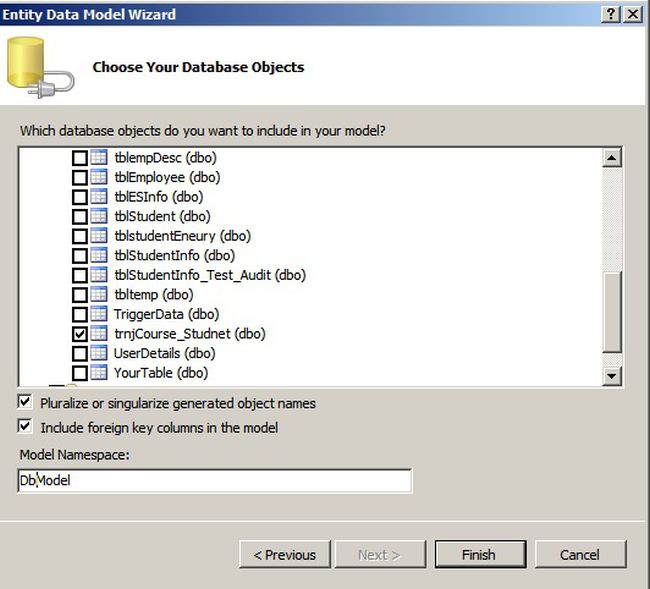Check the tblESInfo (dbo) checkbox
Viewport: 650px width, 589px height.
pyautogui.click(x=80, y=197)
